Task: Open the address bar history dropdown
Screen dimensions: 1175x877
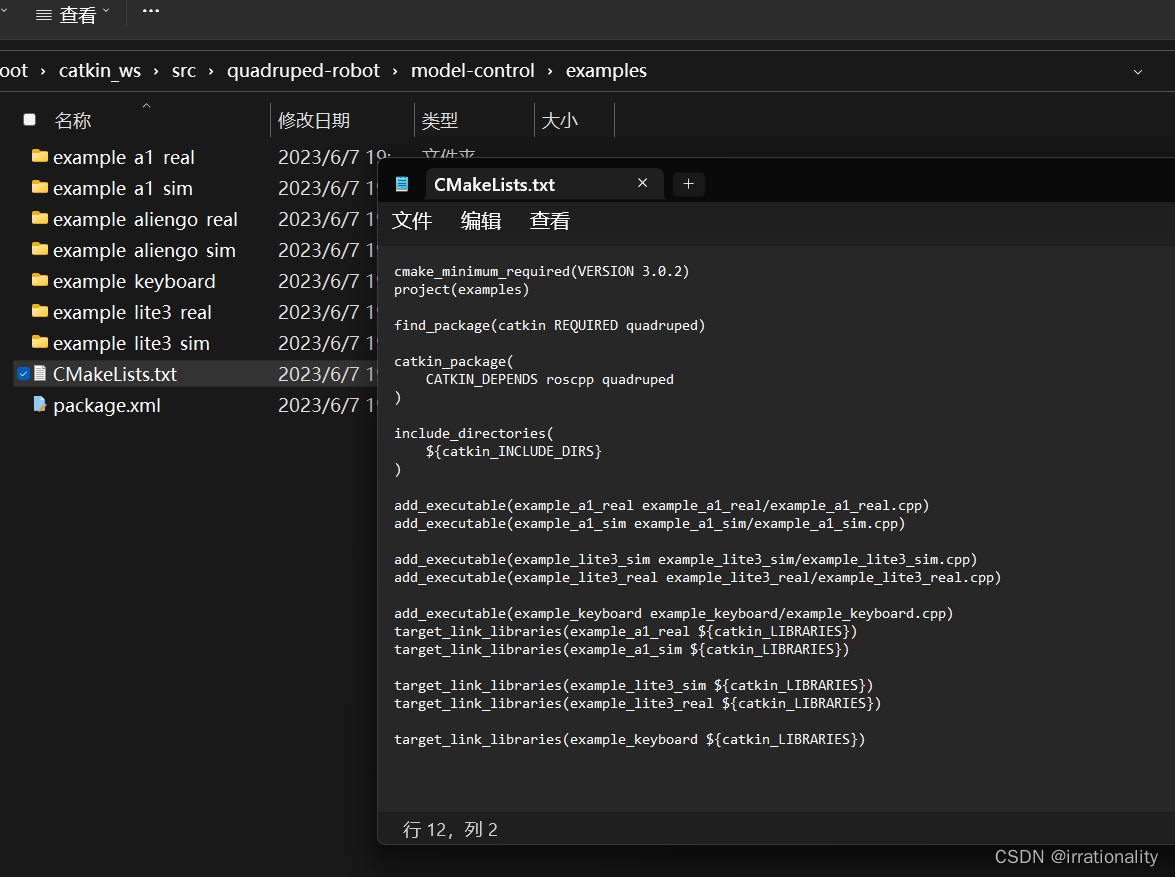Action: click(1137, 71)
